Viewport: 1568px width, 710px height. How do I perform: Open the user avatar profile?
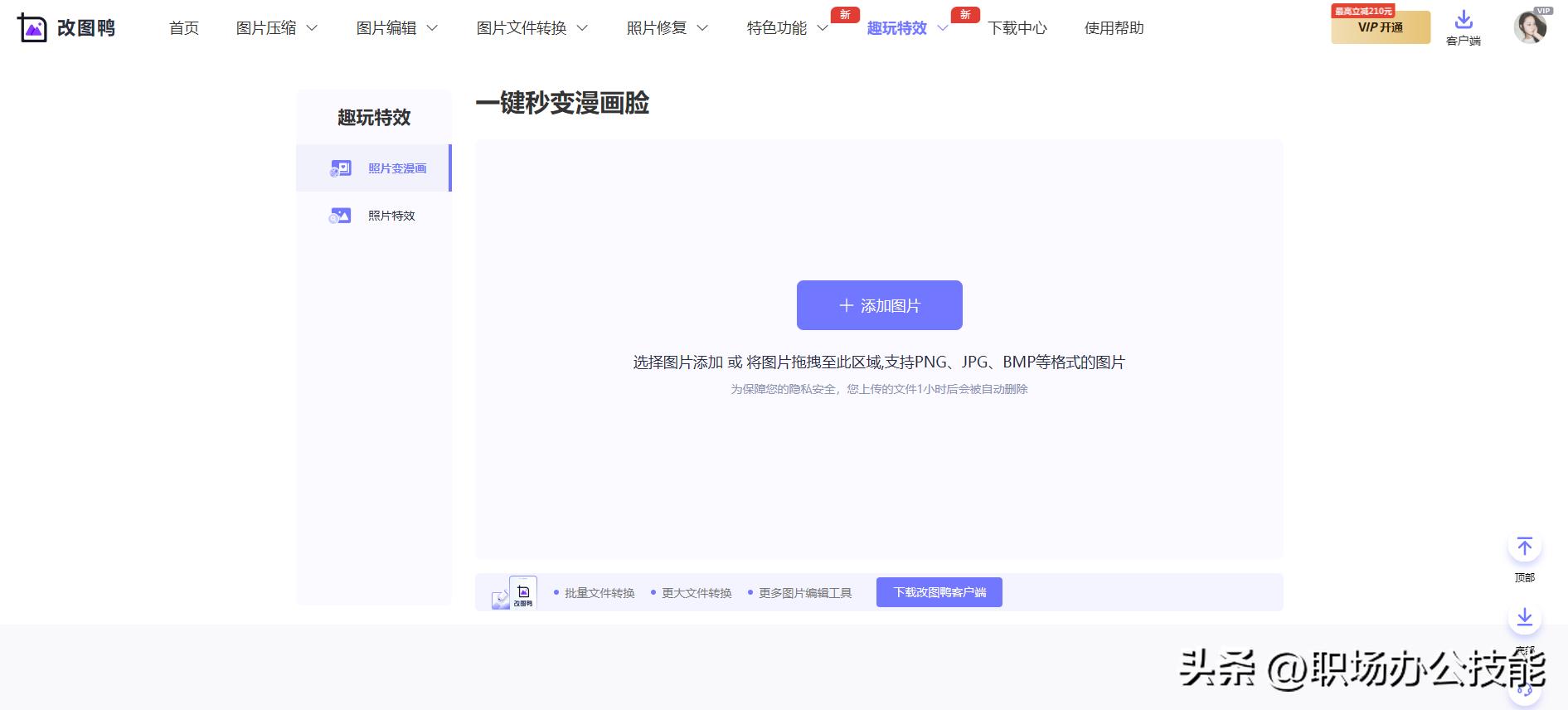pos(1530,27)
